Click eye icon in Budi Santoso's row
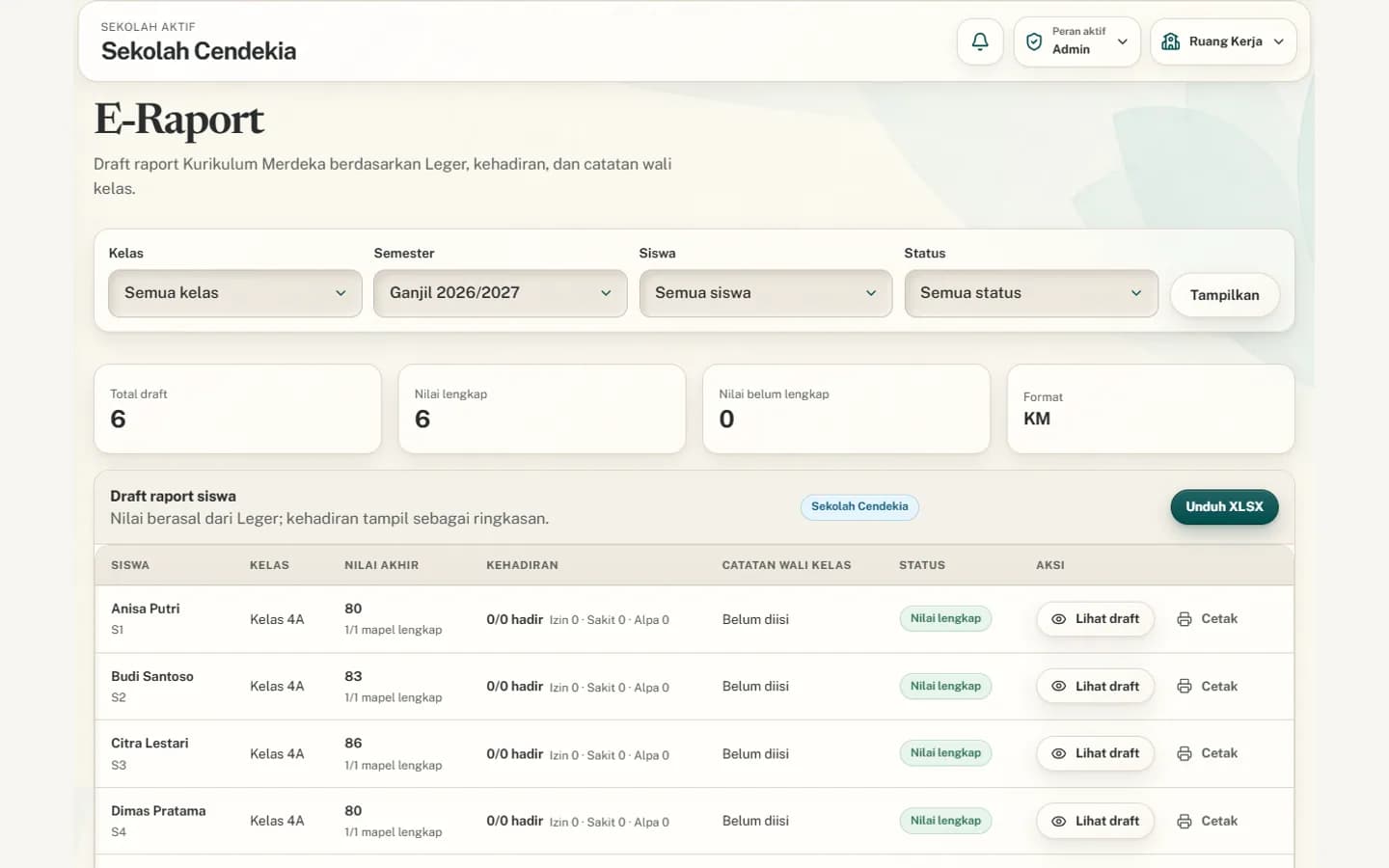This screenshot has height=868, width=1389. (1058, 687)
